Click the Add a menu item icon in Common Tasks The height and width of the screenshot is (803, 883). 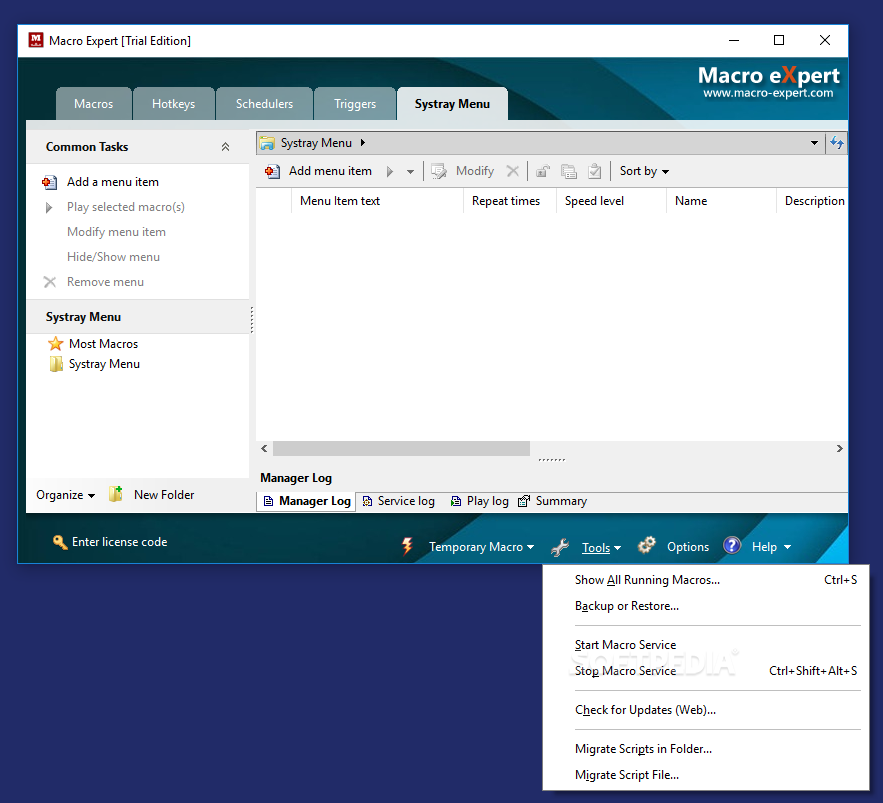[x=50, y=182]
